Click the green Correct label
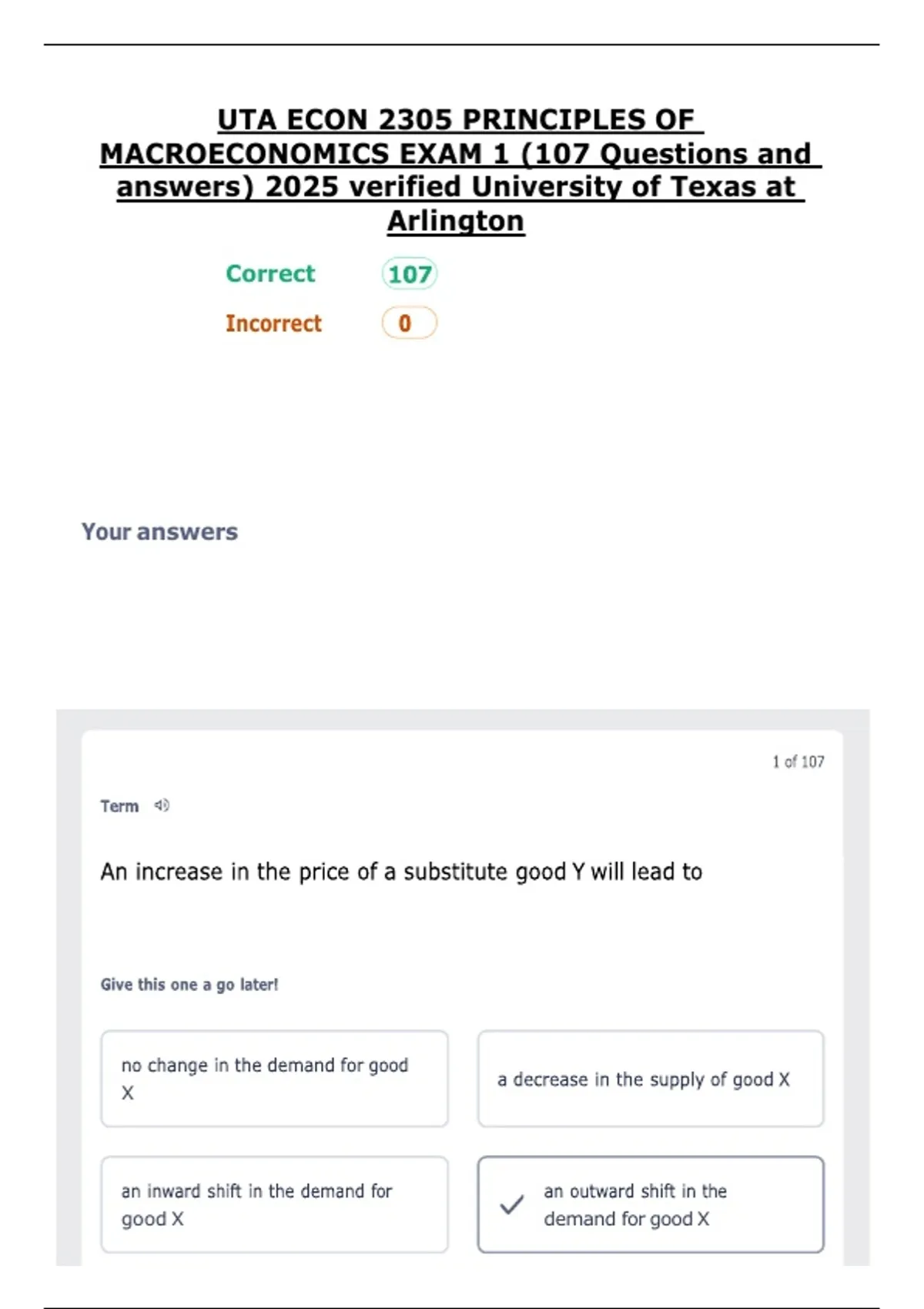The width and height of the screenshot is (924, 1309). point(270,273)
